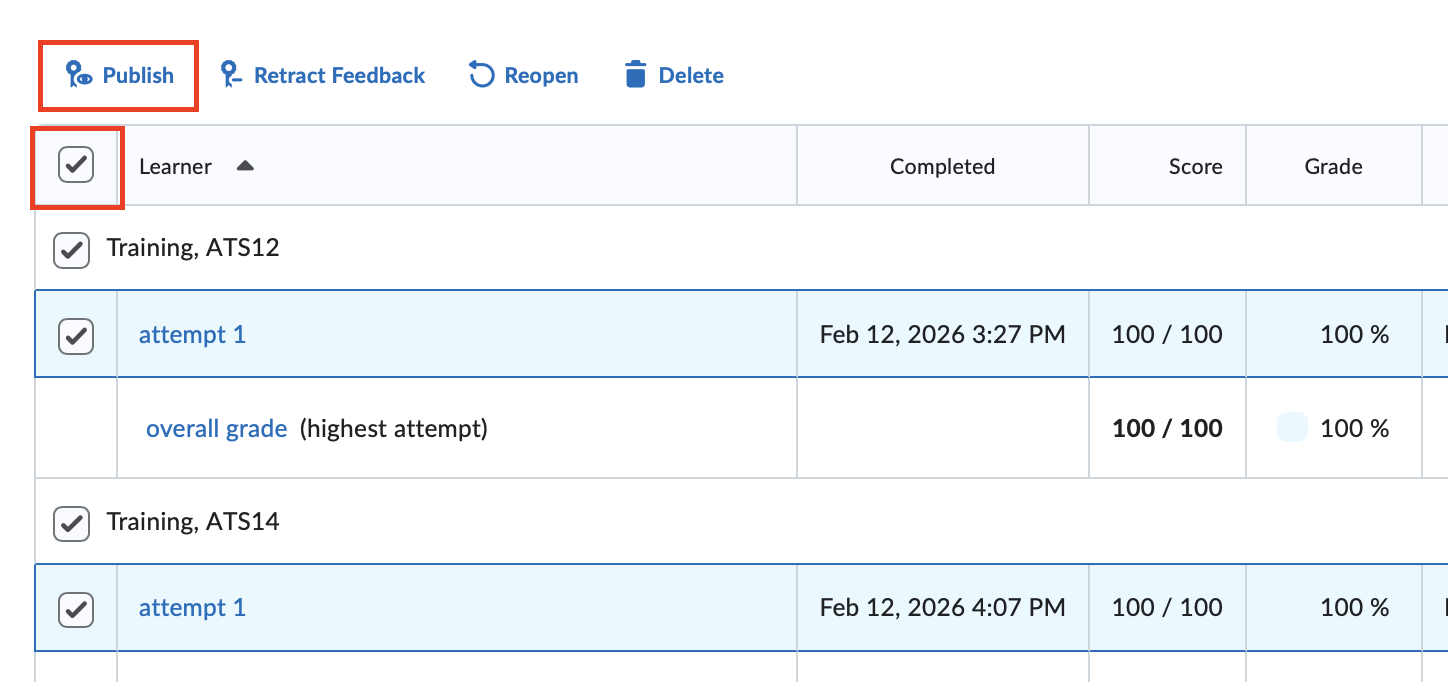Uncheck the select-all checkbox in header
Viewport: 1448px width, 682px height.
click(x=77, y=165)
